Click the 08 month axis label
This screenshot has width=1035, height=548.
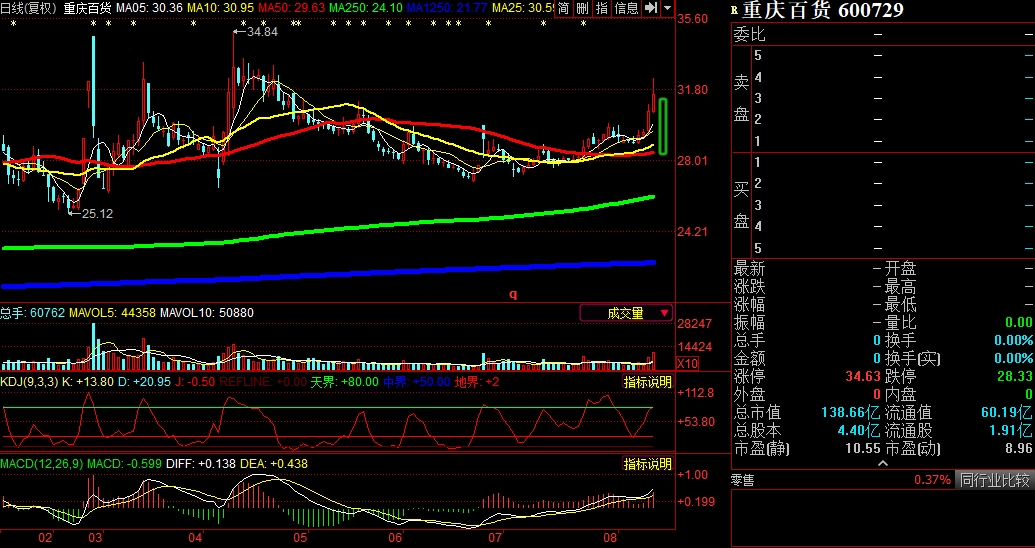pyautogui.click(x=611, y=537)
